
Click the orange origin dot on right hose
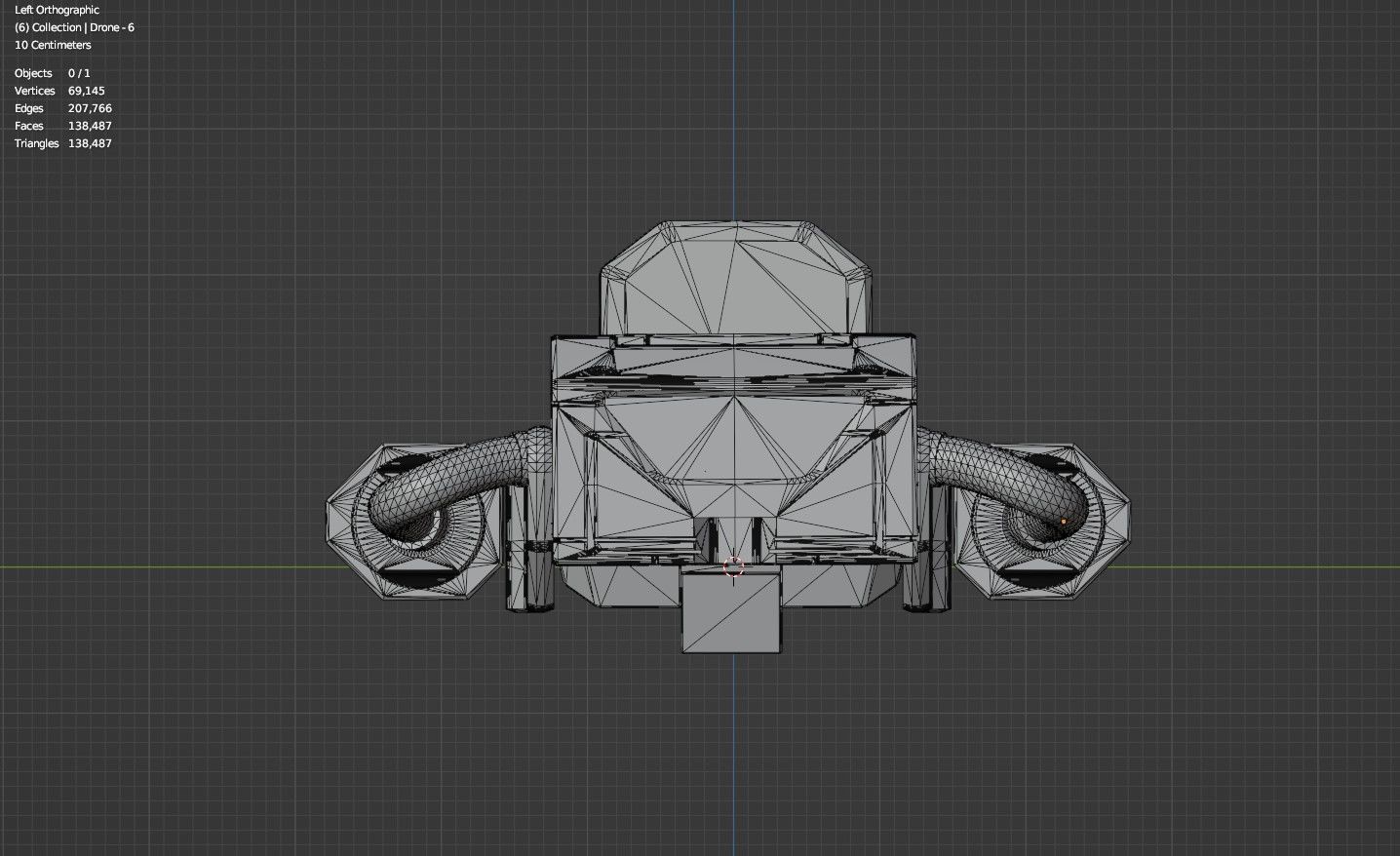pyautogui.click(x=1064, y=523)
